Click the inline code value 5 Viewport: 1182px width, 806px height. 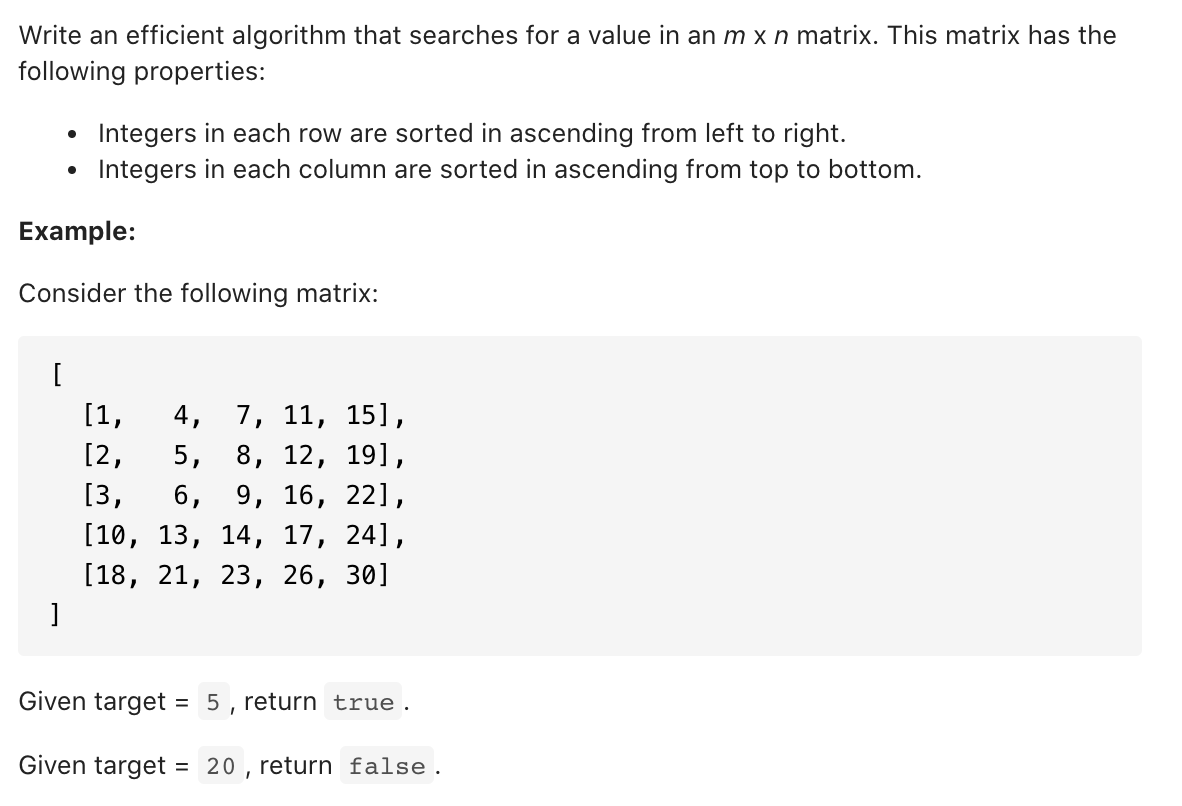(213, 702)
